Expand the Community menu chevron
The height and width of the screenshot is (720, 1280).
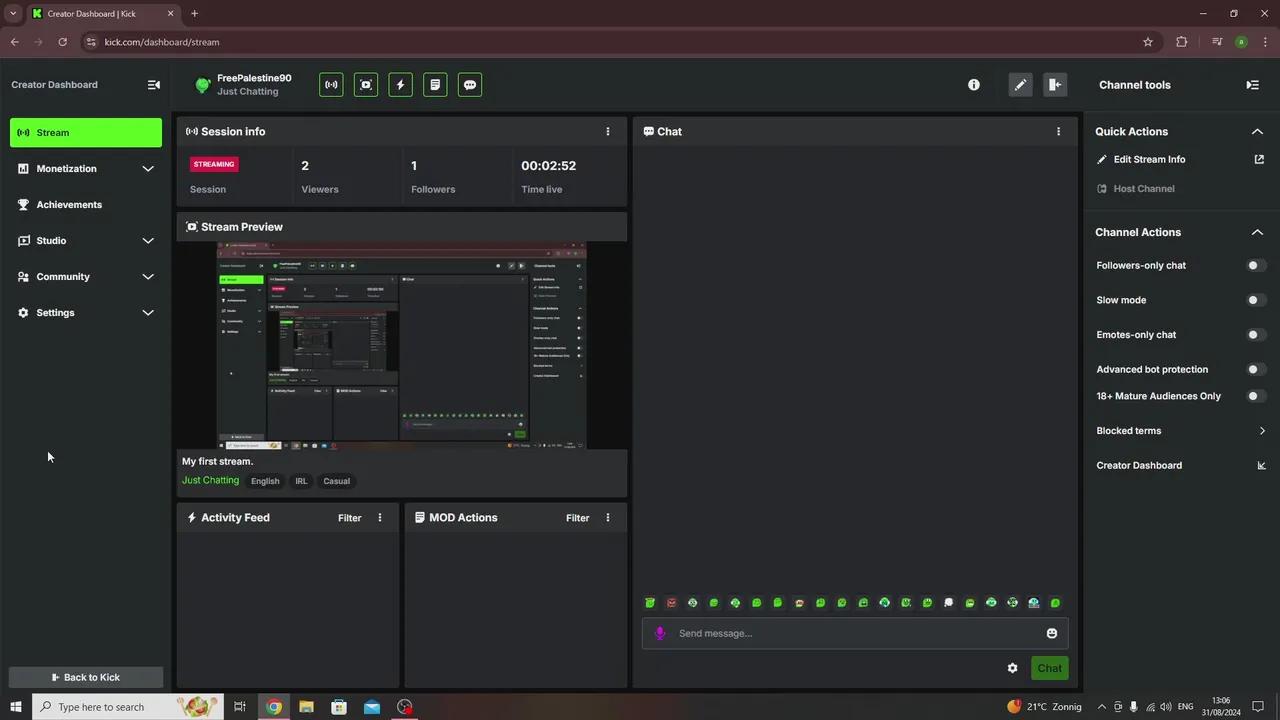pos(148,277)
